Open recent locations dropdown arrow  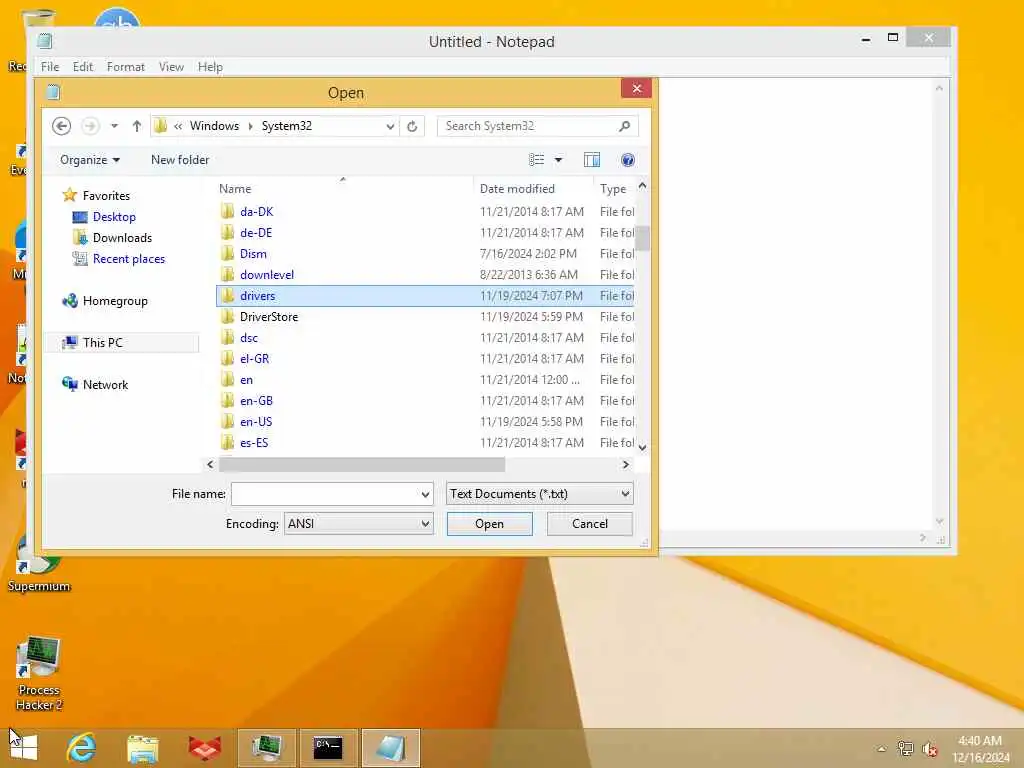pos(114,126)
